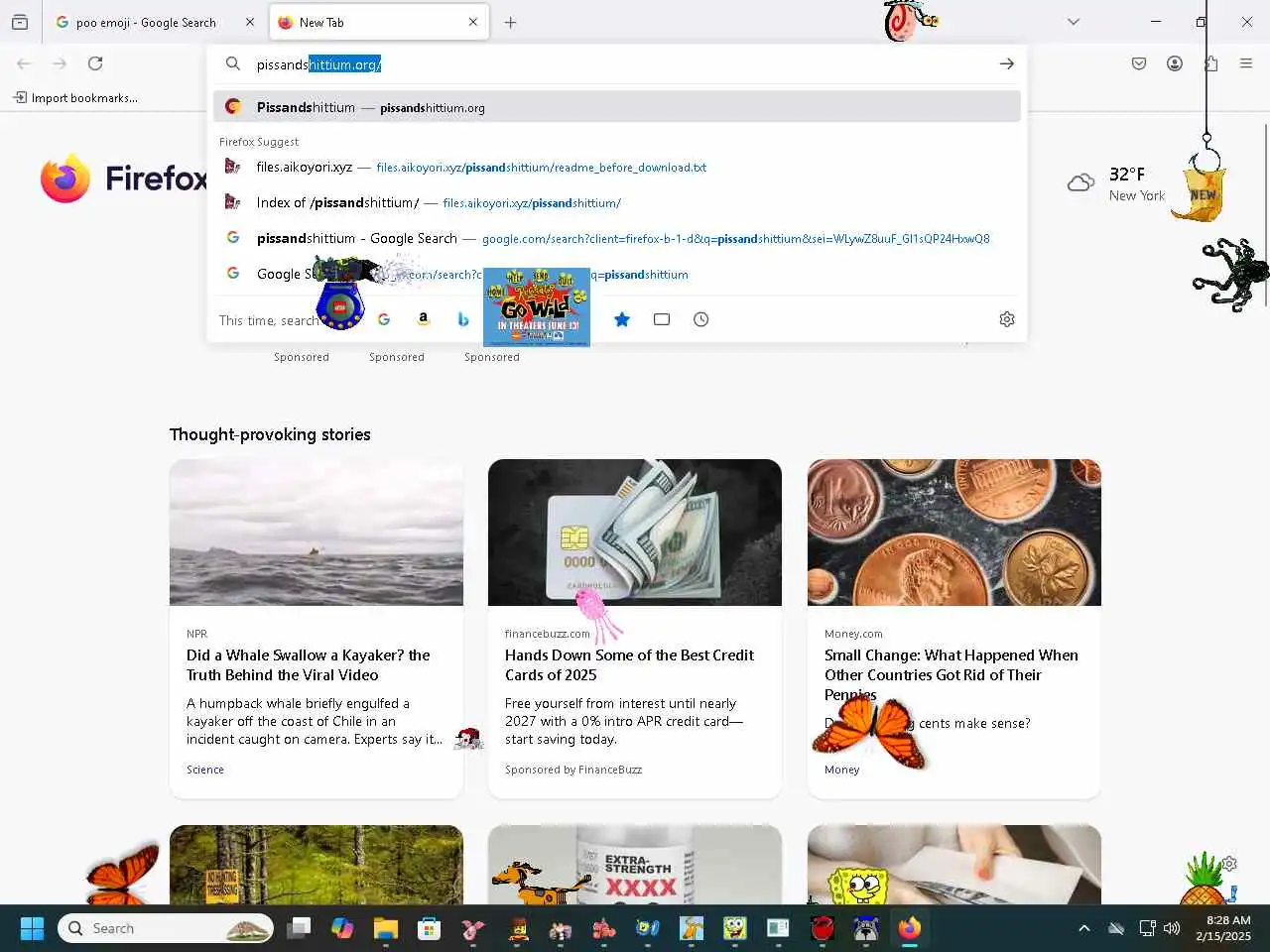Click the Windows taskbar Search box
Screen dimensions: 1270x952
[166, 928]
